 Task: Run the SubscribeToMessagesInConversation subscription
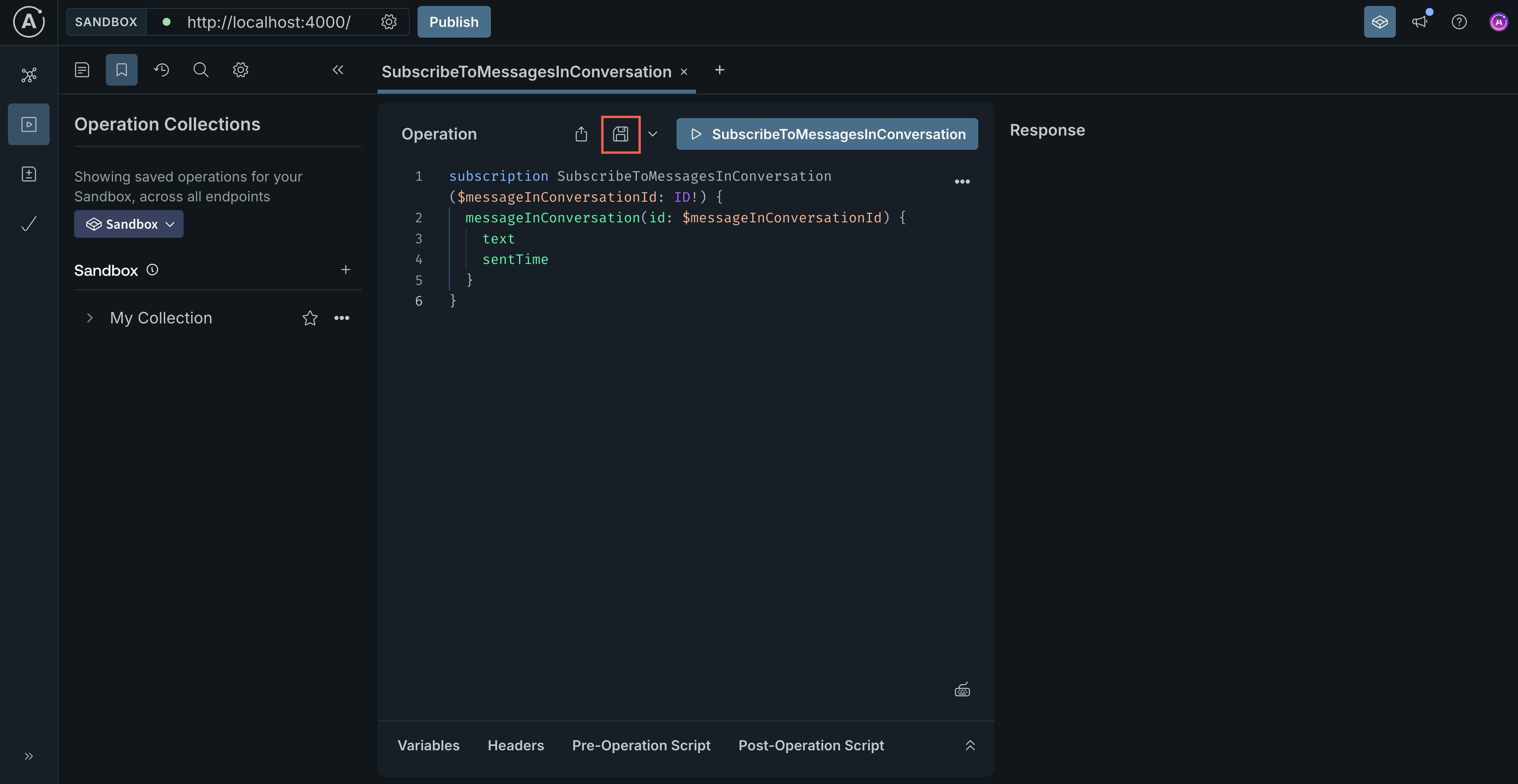point(826,134)
